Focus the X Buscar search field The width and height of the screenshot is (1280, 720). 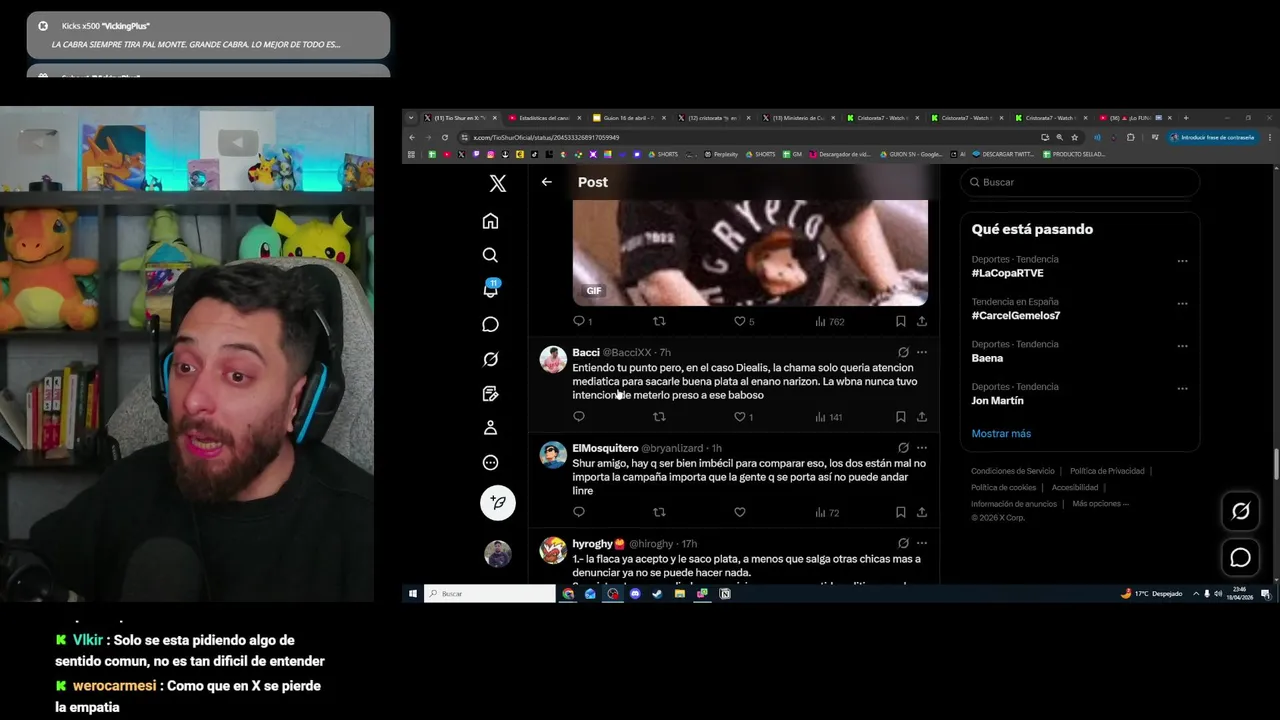(1080, 182)
